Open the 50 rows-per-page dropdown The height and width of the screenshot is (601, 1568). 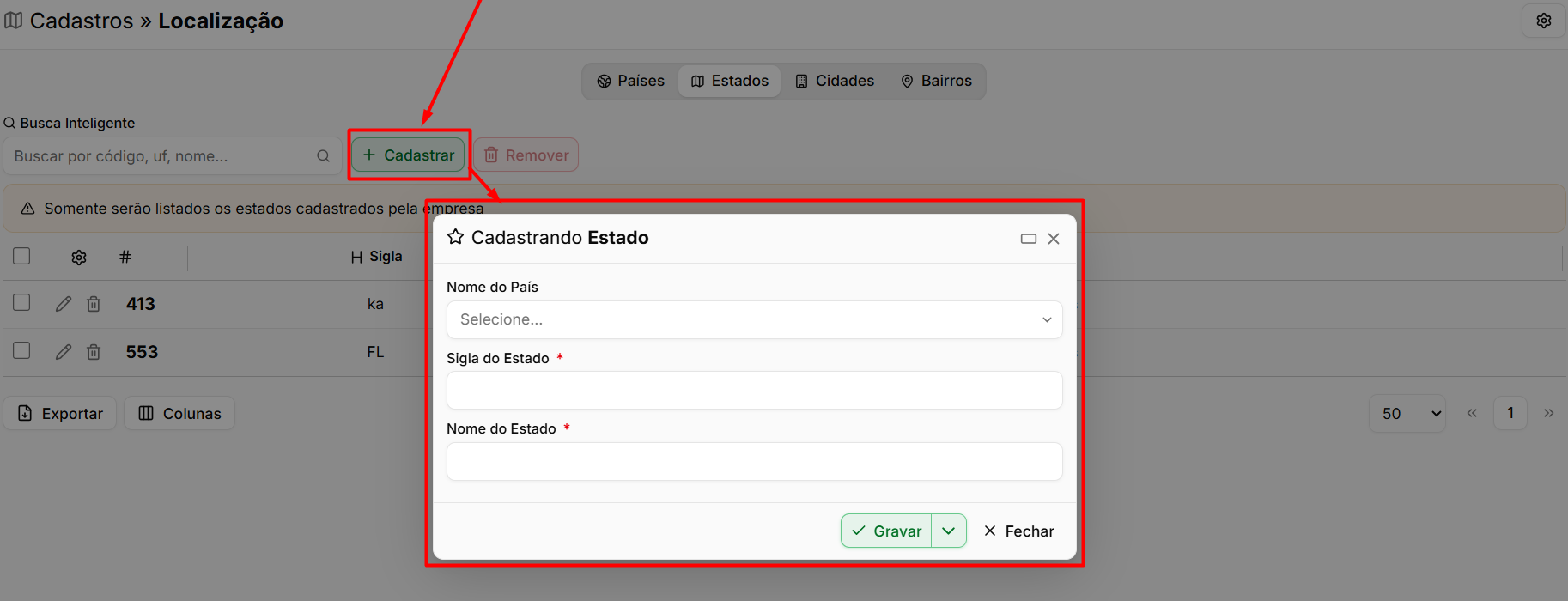1407,414
